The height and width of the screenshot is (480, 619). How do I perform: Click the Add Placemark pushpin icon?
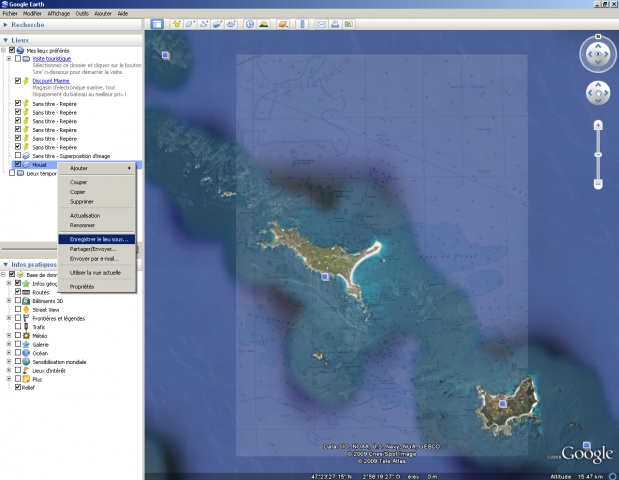click(x=176, y=24)
